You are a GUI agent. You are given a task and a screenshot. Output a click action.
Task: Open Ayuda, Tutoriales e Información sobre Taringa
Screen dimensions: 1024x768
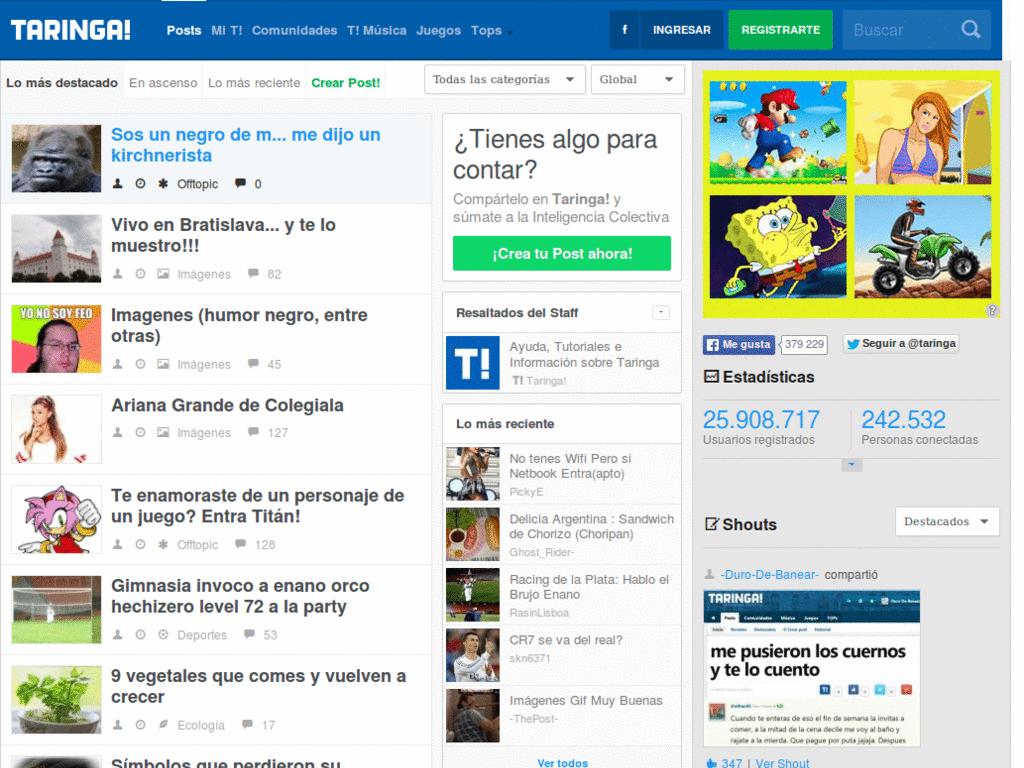click(584, 355)
